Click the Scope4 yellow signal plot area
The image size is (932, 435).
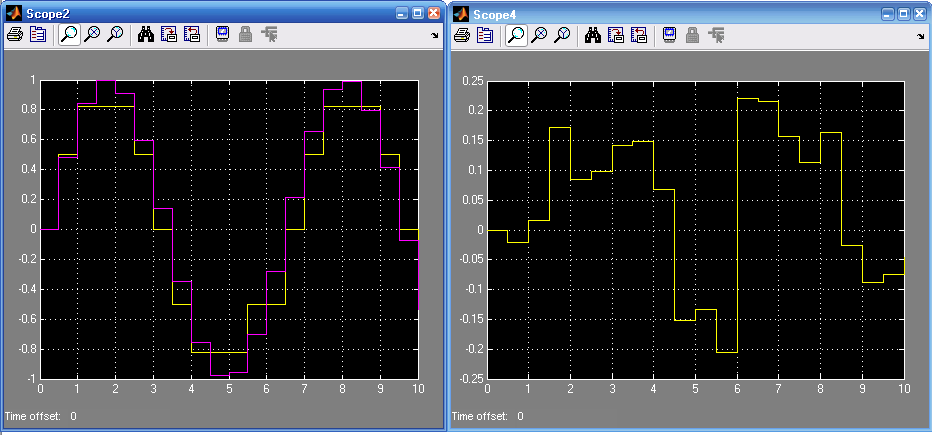(696, 230)
